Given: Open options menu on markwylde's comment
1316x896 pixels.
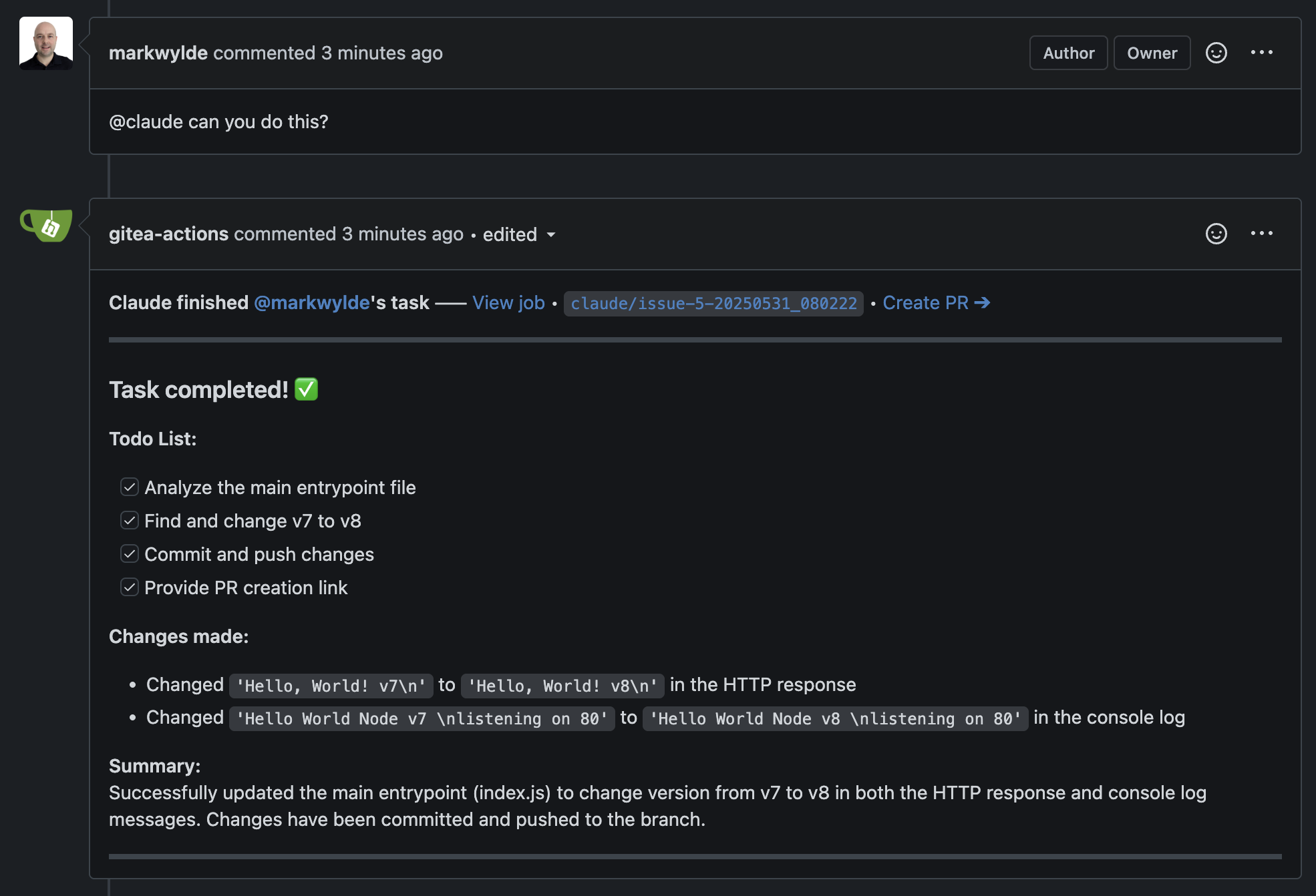Looking at the screenshot, I should [1261, 53].
